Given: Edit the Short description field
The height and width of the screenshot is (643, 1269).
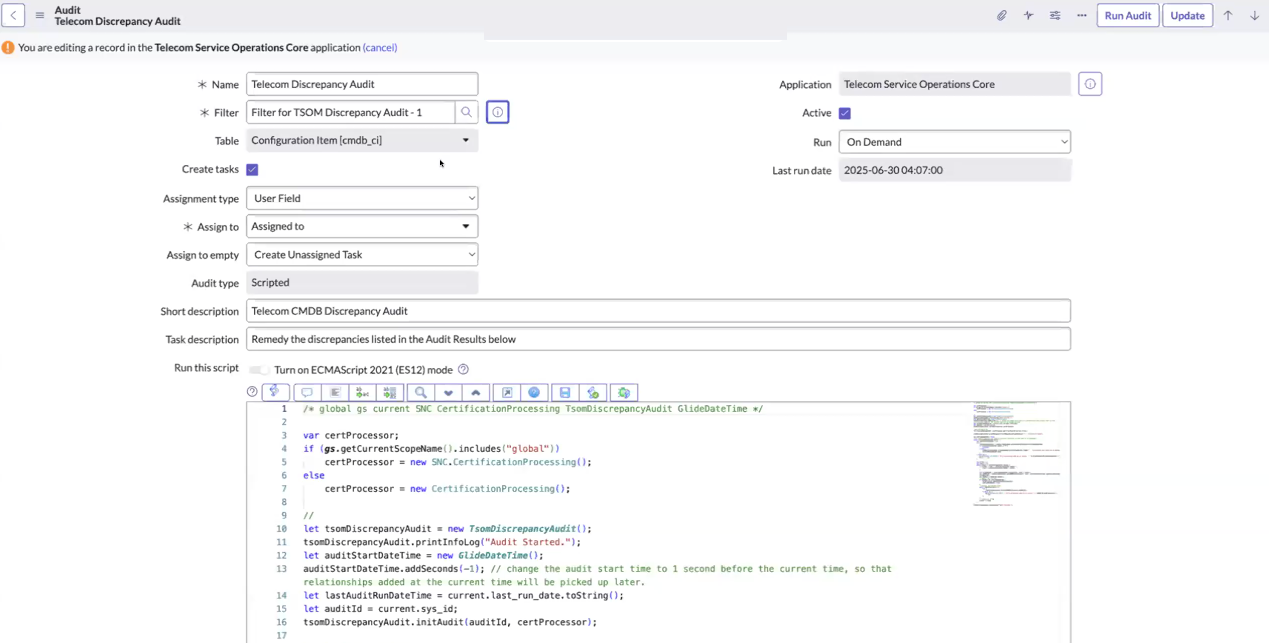Looking at the screenshot, I should pyautogui.click(x=658, y=311).
